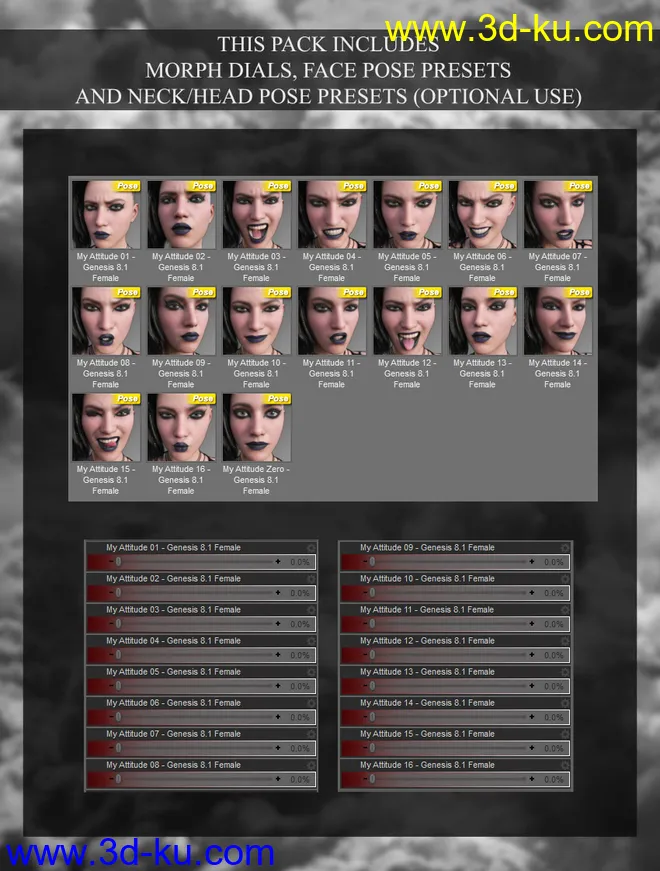Click the My Attitude 15 percentage value field
660x871 pixels.
pos(554,749)
